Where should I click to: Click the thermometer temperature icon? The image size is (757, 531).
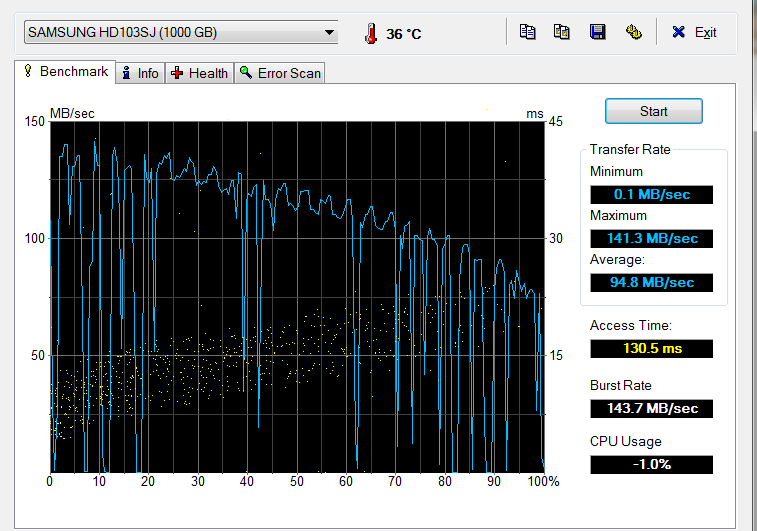click(x=371, y=33)
